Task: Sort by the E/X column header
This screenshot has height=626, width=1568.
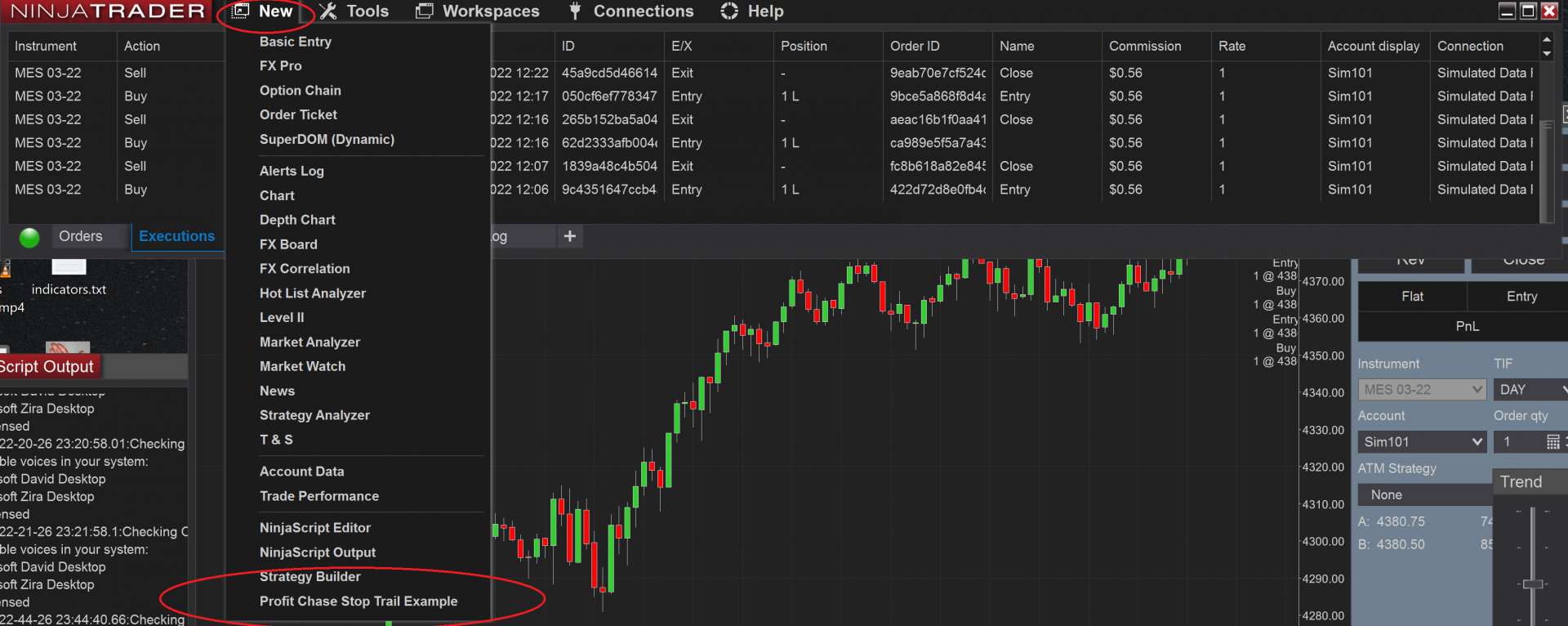Action: 719,47
